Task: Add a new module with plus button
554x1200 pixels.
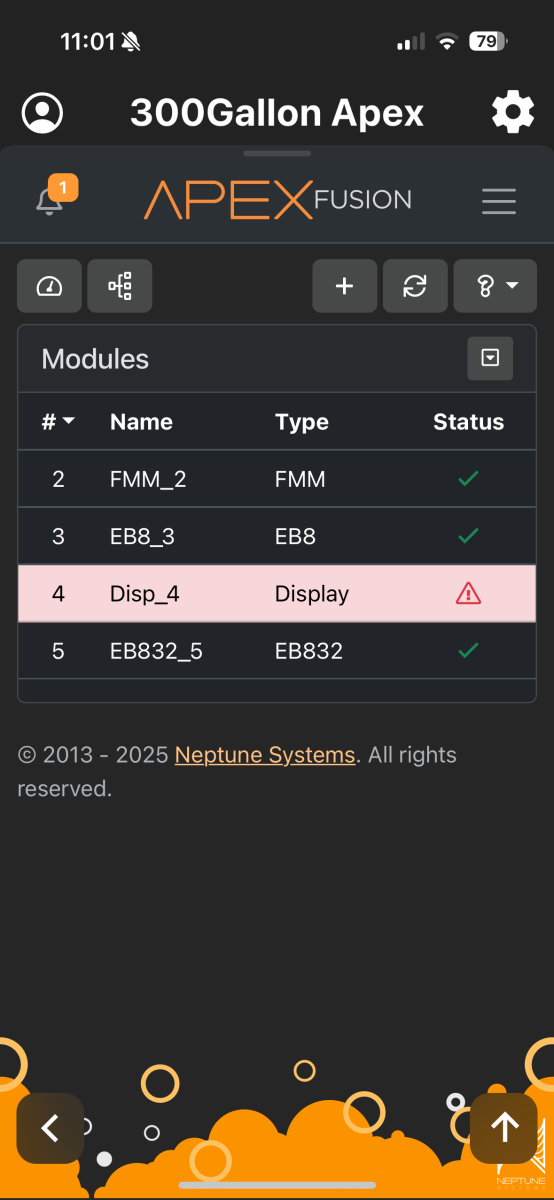Action: (344, 286)
